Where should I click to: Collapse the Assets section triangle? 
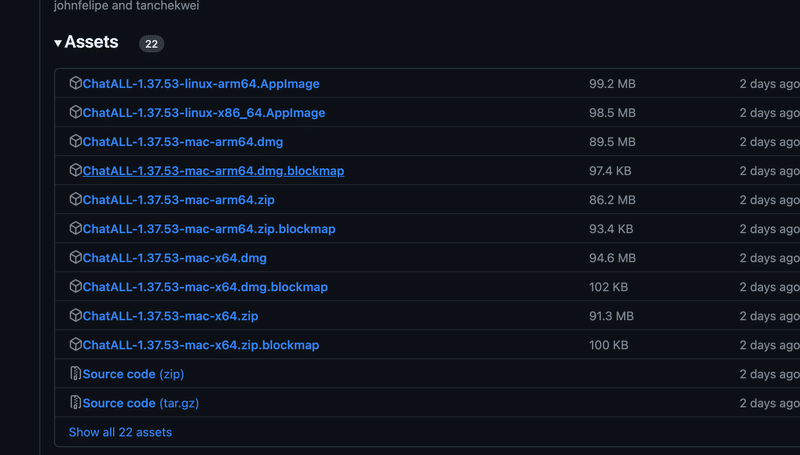click(58, 43)
